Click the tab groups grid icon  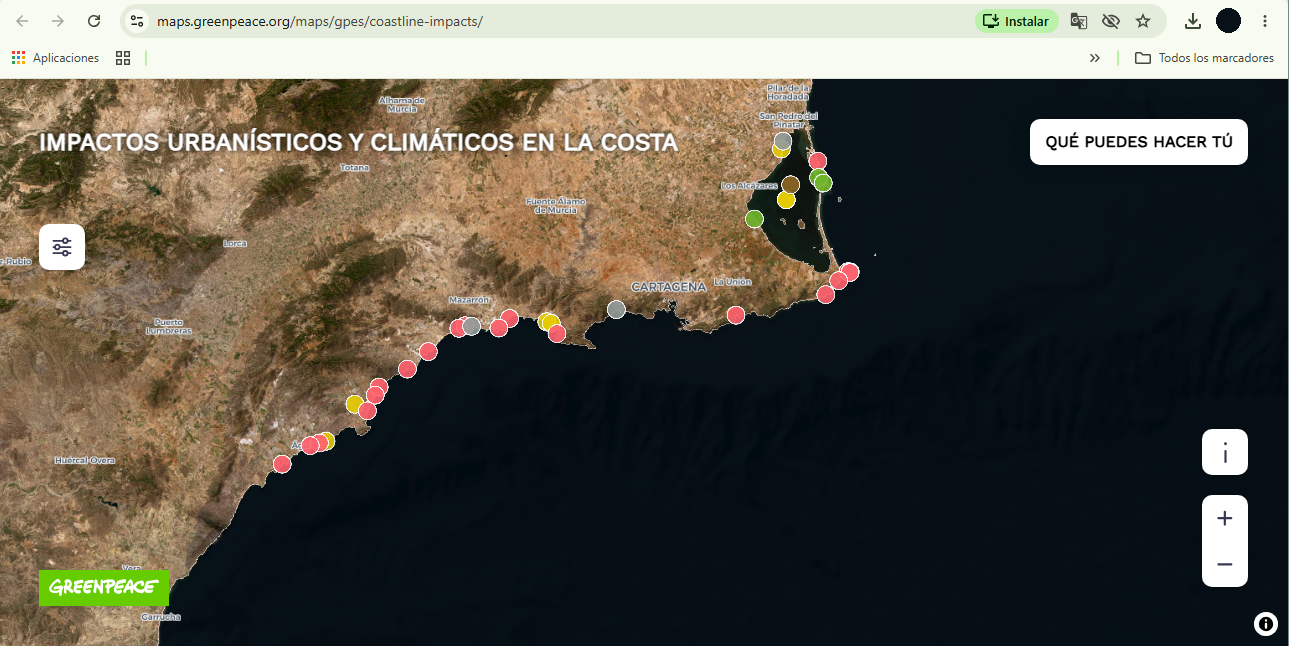coord(123,58)
